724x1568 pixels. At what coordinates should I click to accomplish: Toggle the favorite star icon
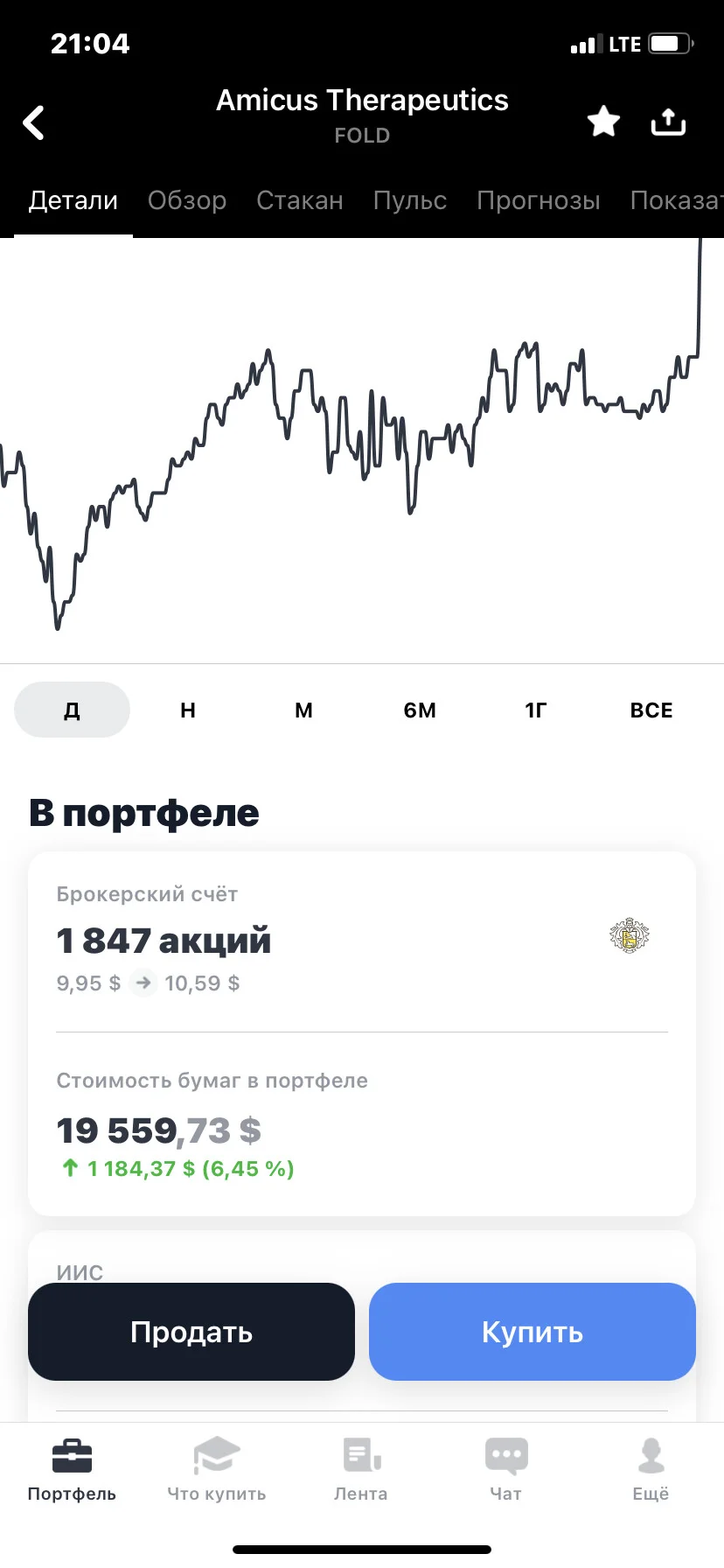[603, 122]
